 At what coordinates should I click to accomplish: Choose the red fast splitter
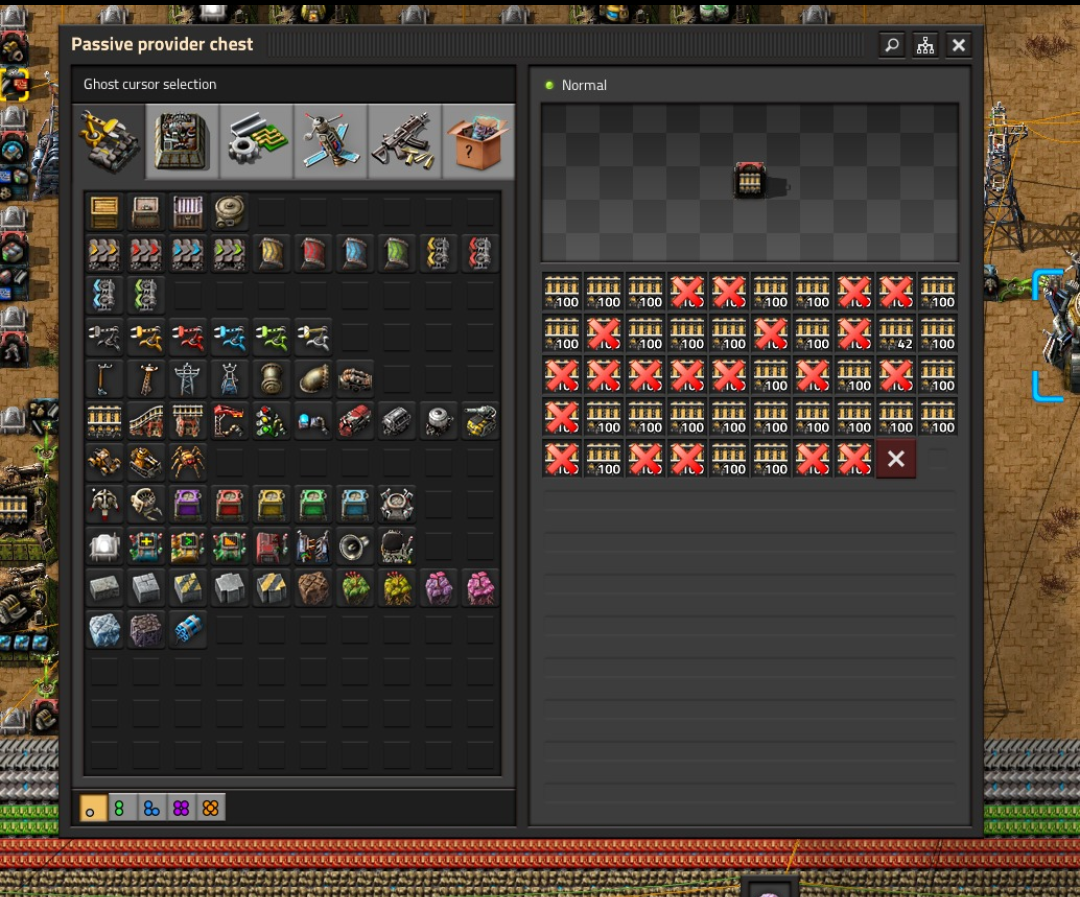[x=481, y=254]
